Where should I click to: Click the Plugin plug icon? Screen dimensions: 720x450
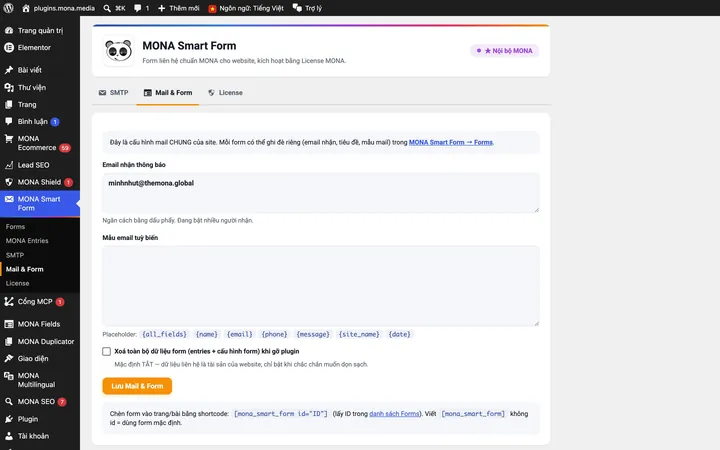[9, 419]
